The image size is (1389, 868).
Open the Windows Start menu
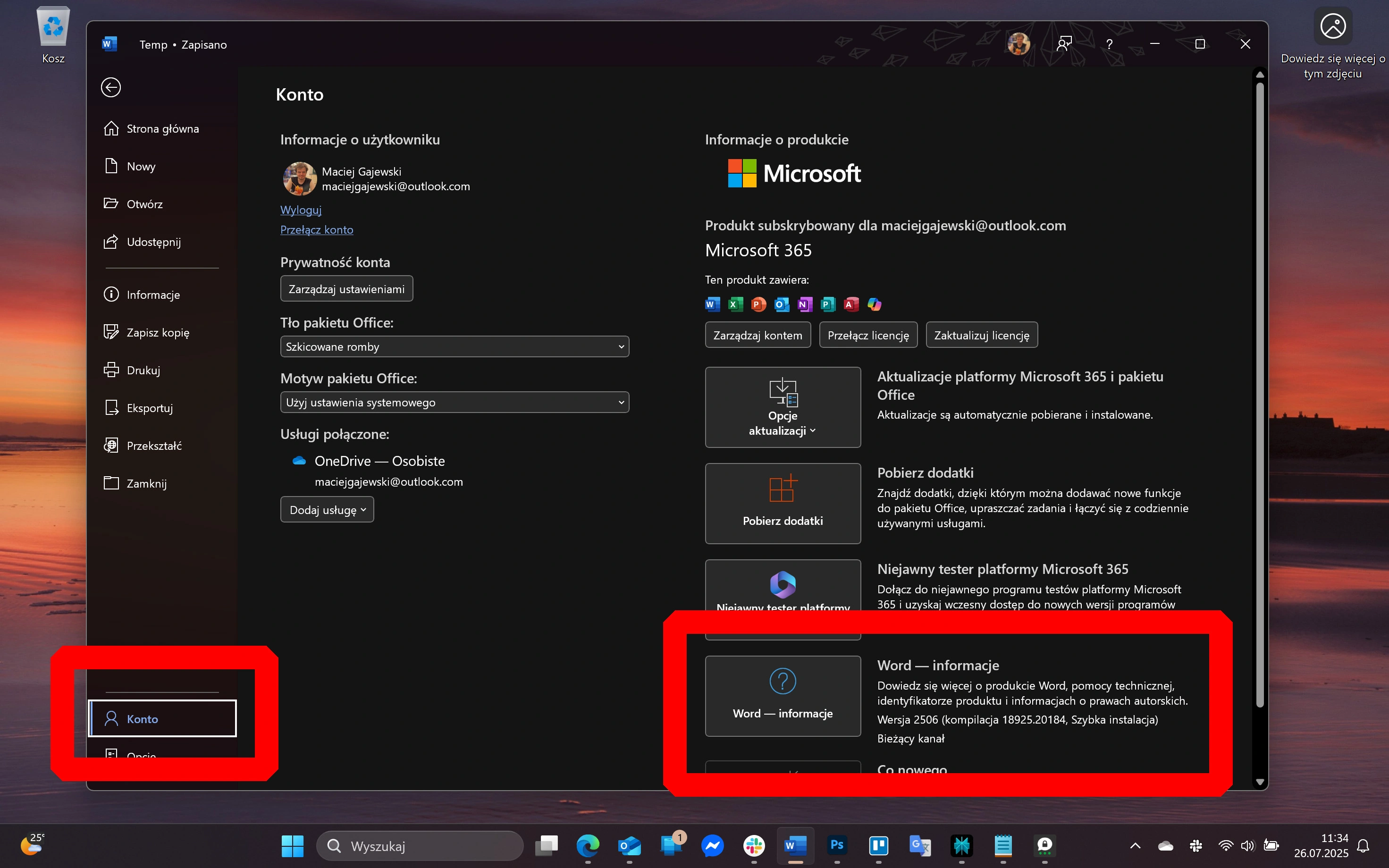coord(292,846)
